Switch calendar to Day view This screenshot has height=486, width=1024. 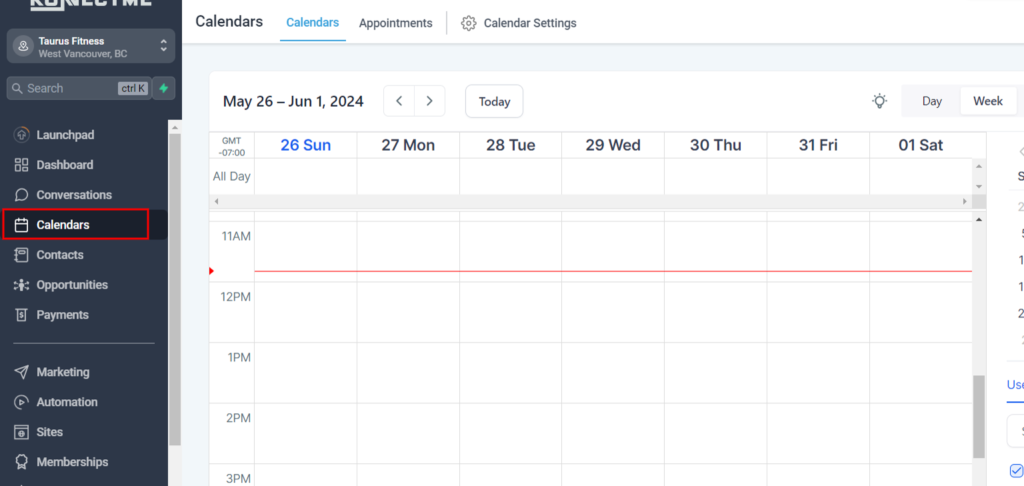pyautogui.click(x=932, y=101)
